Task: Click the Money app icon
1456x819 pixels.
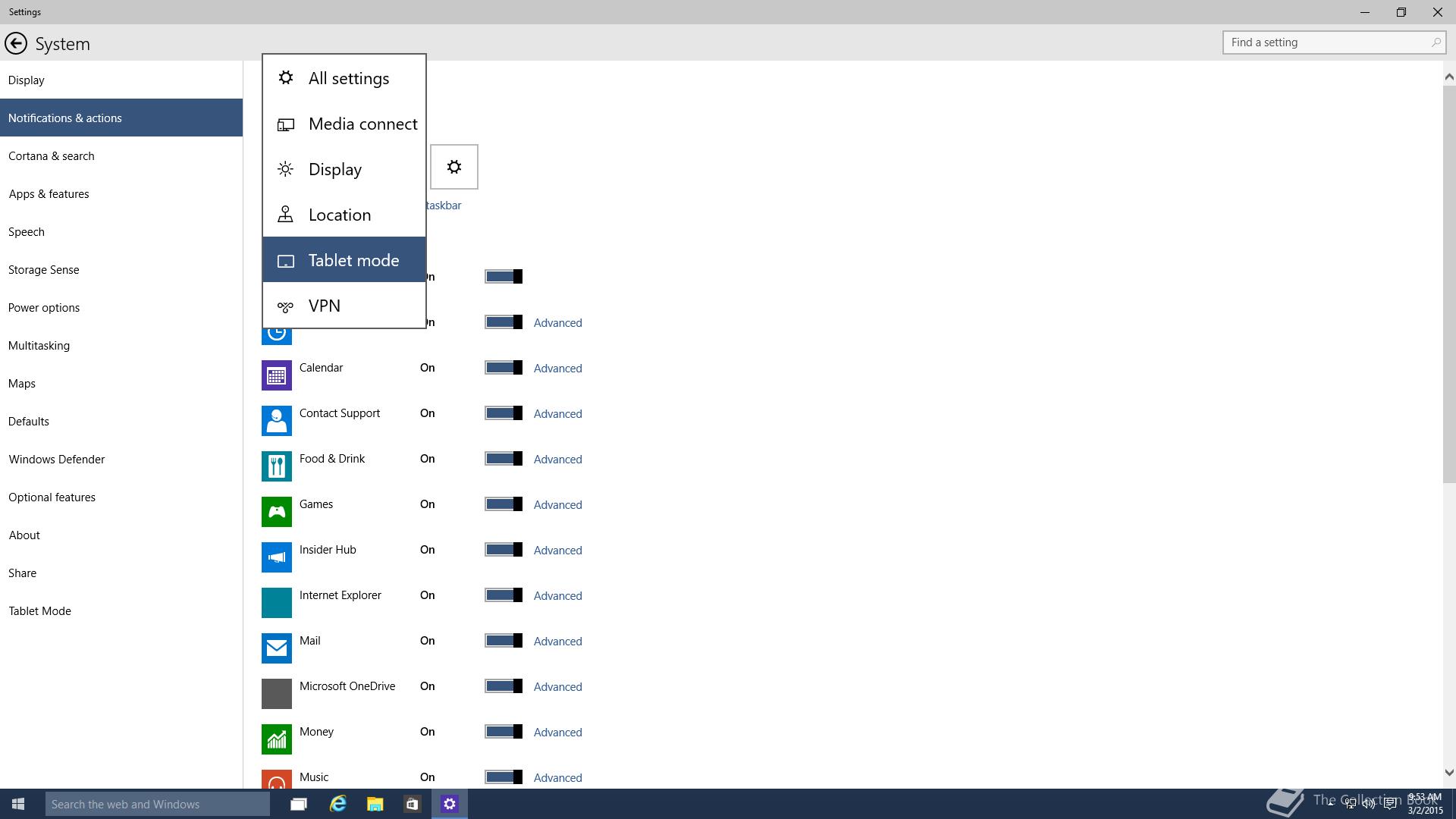Action: 277,739
